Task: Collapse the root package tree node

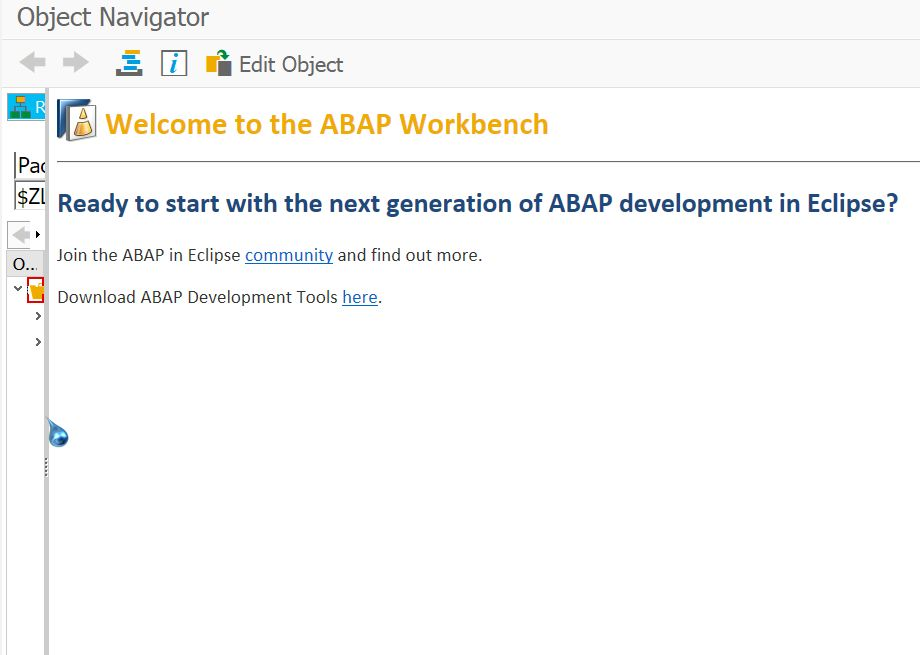Action: (18, 288)
